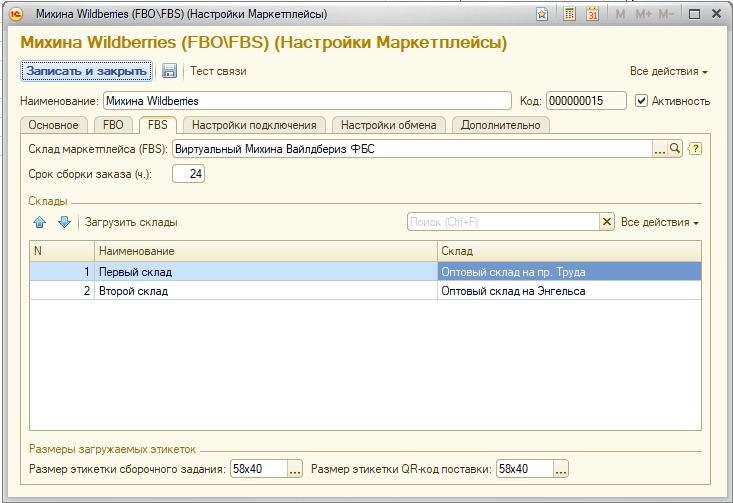Viewport: 733px width, 503px height.
Task: Select the FBS tab
Action: [158, 125]
